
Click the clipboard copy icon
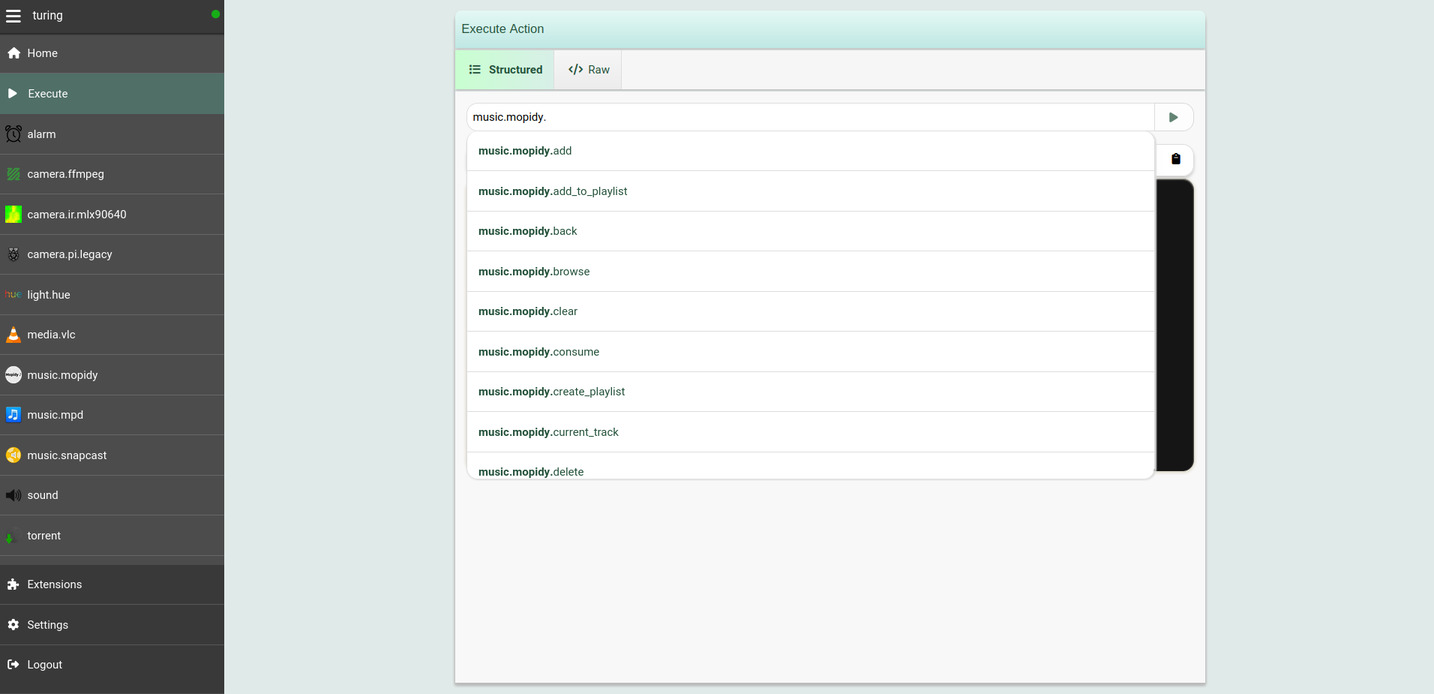[1175, 158]
